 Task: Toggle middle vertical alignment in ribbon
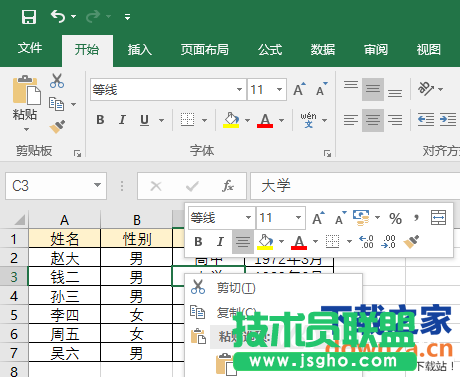[373, 89]
